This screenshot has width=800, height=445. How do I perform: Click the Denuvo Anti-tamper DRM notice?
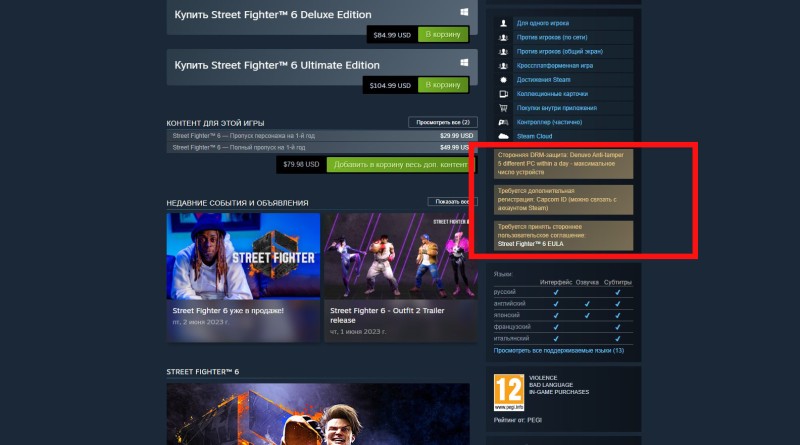[x=563, y=164]
